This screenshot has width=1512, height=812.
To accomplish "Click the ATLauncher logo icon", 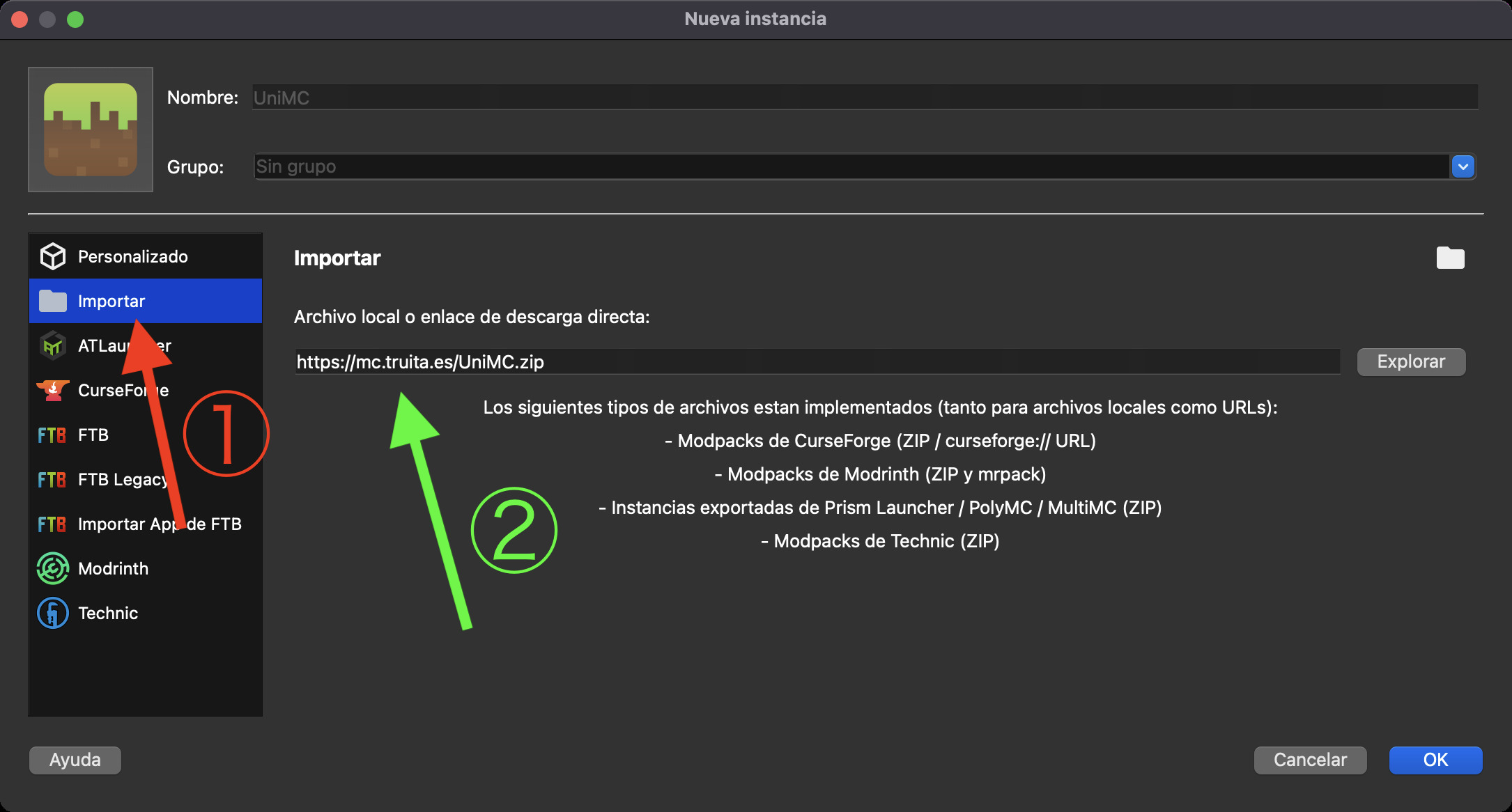I will 53,345.
